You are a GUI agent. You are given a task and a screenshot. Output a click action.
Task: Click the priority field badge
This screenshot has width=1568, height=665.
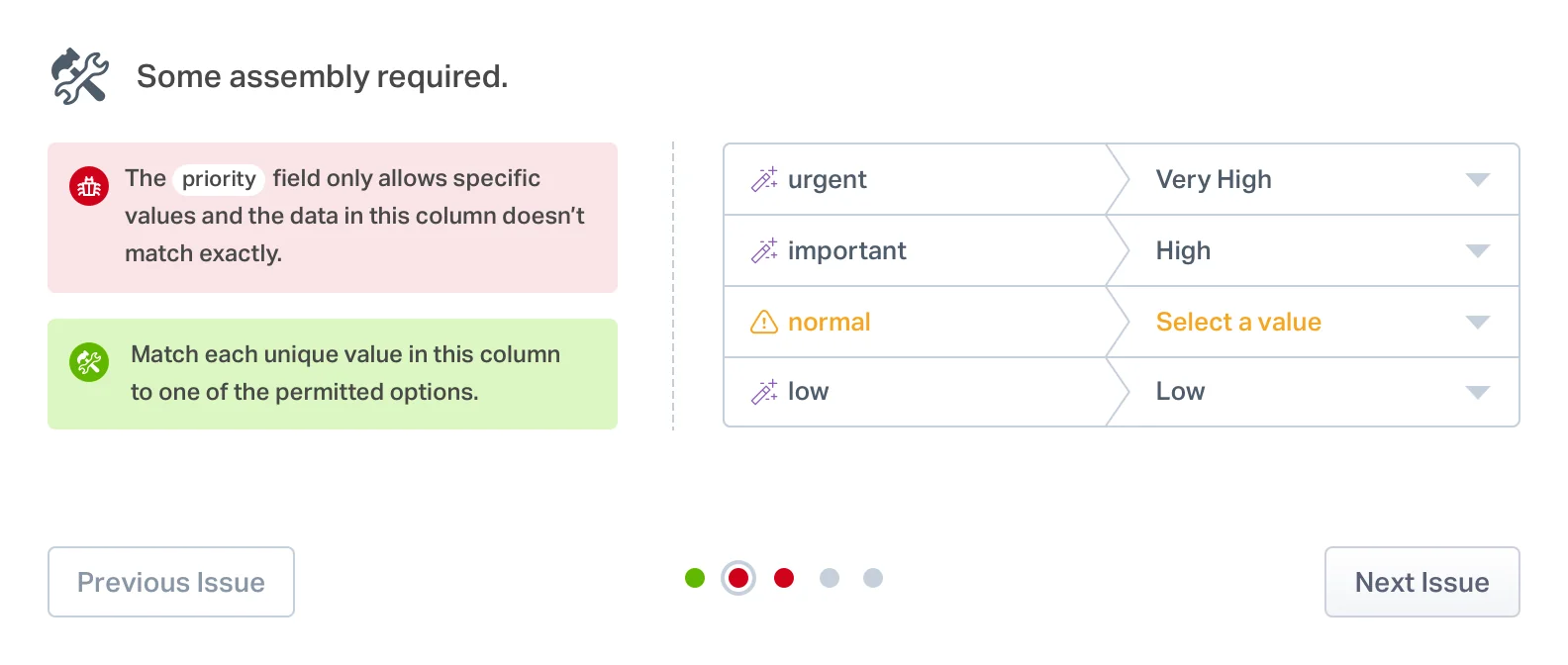click(218, 179)
